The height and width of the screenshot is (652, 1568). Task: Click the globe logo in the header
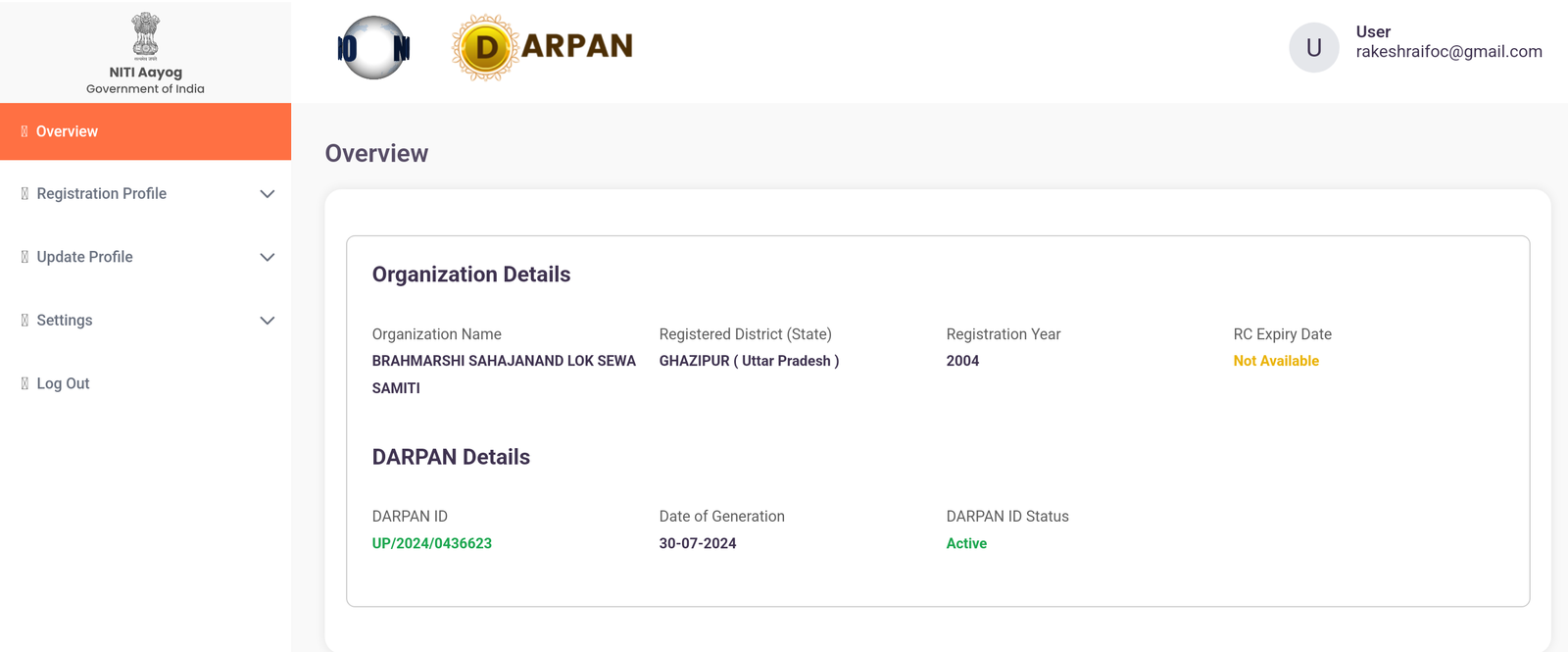(x=373, y=48)
